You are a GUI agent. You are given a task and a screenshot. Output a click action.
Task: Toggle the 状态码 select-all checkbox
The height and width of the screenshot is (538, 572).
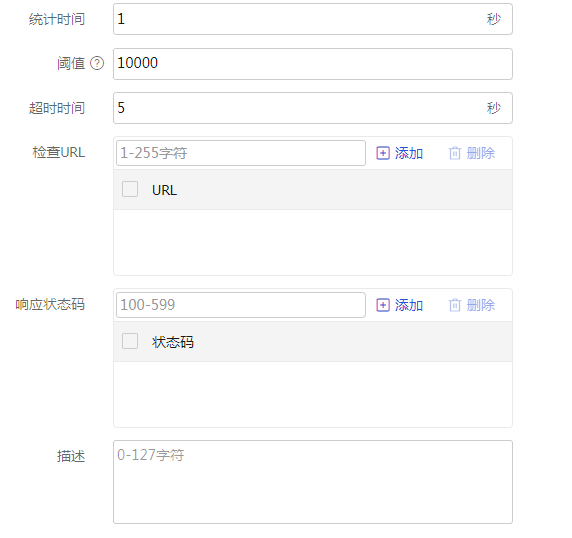(x=130, y=341)
